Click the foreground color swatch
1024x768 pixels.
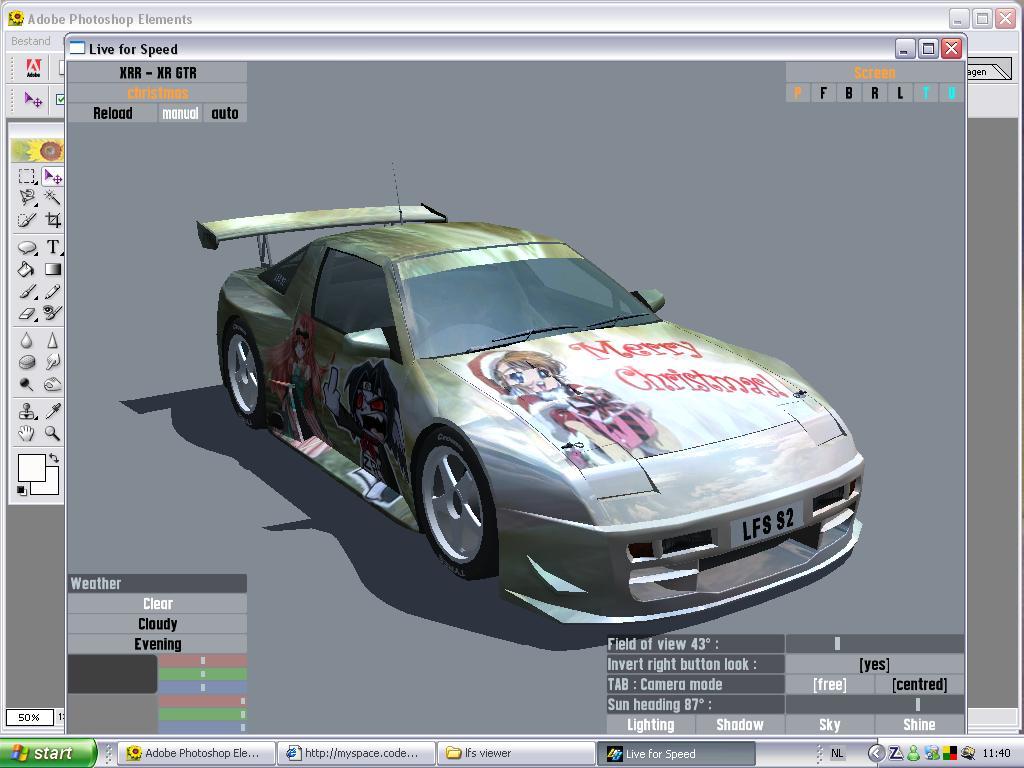coord(31,468)
